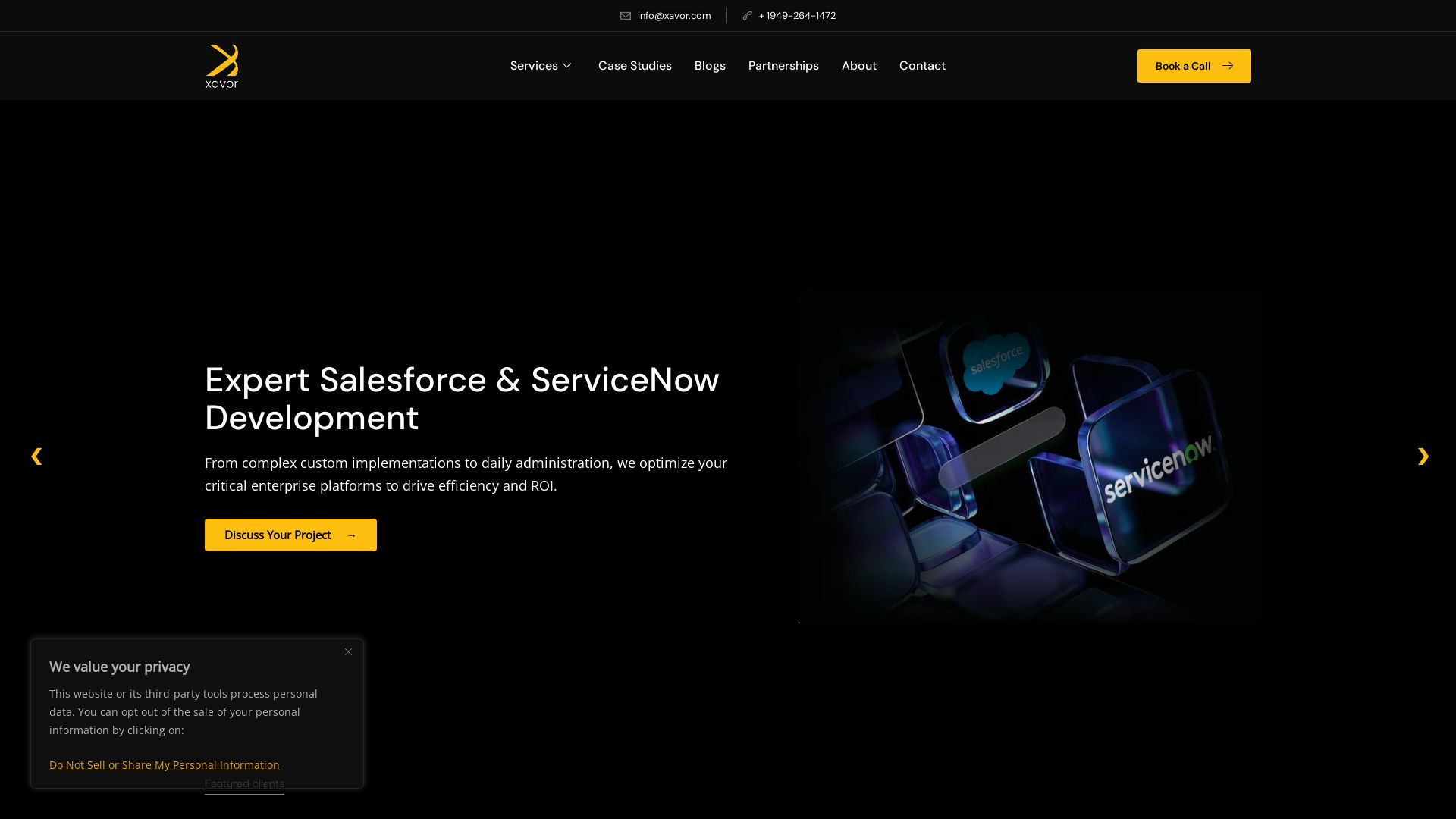1456x819 pixels.
Task: Navigate to Partnerships
Action: pyautogui.click(x=783, y=66)
